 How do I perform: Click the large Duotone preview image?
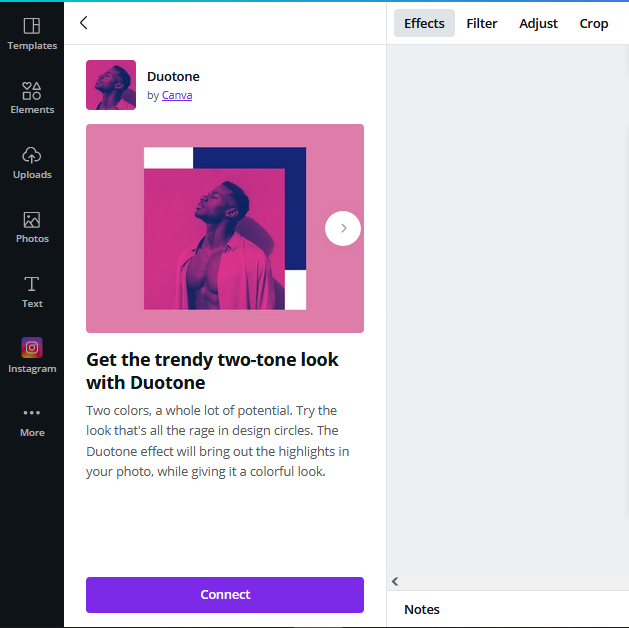(225, 228)
